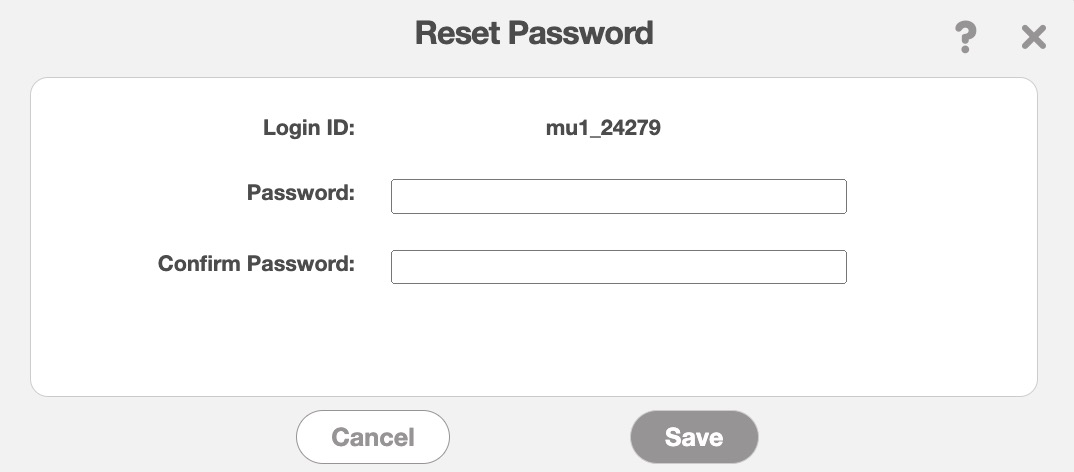Open help for resetting the password

(965, 38)
